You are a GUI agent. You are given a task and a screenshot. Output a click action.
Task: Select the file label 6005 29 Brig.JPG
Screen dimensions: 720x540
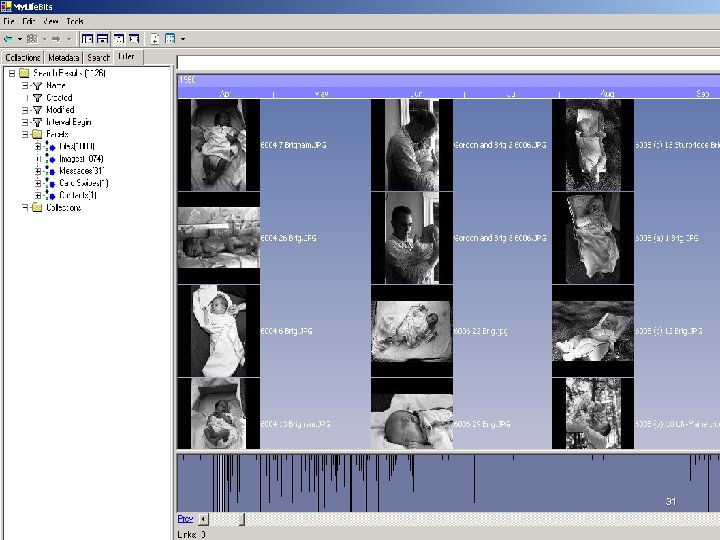point(482,424)
